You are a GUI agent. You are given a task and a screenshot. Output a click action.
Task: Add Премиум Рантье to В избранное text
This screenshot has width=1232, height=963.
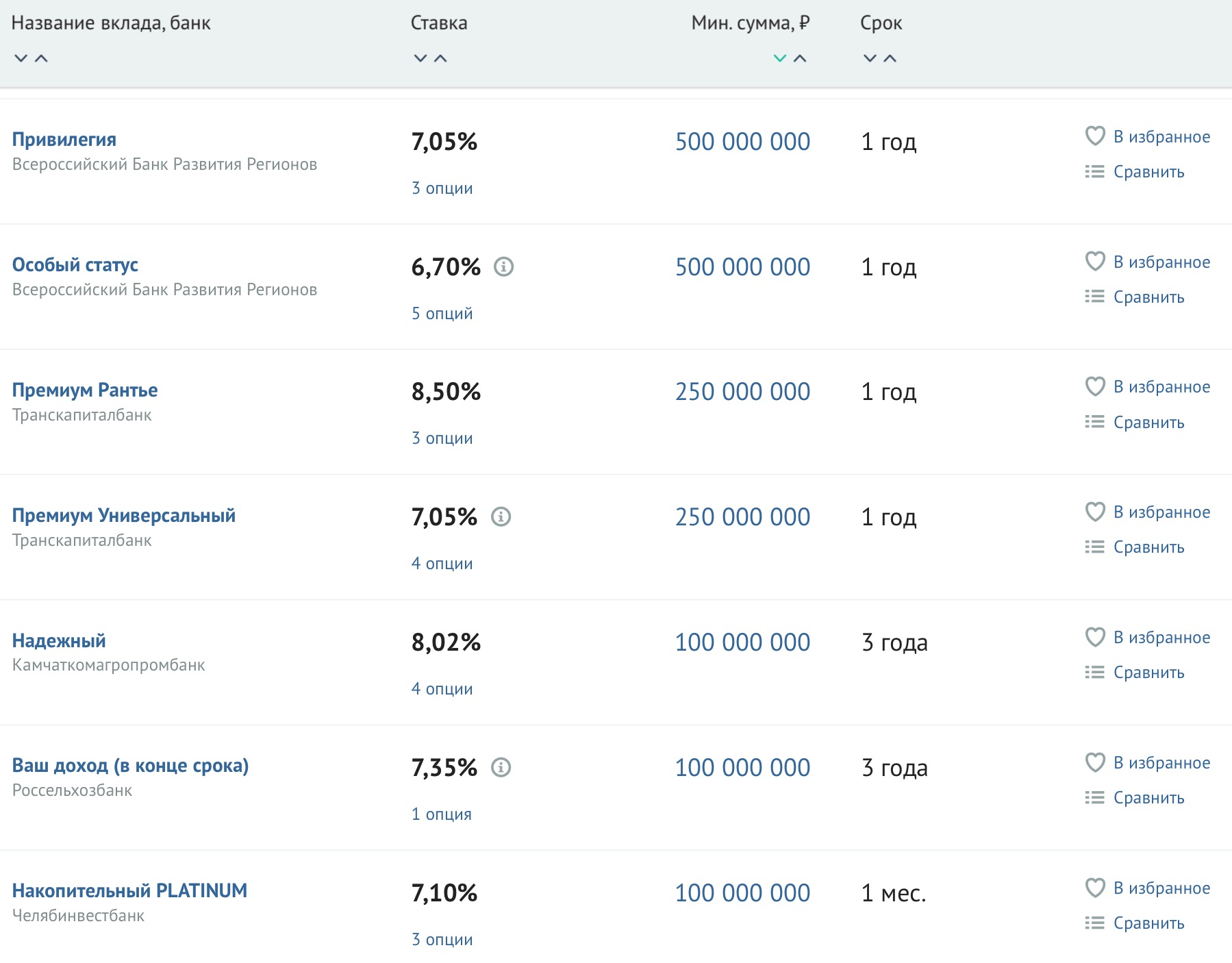pyautogui.click(x=1161, y=387)
